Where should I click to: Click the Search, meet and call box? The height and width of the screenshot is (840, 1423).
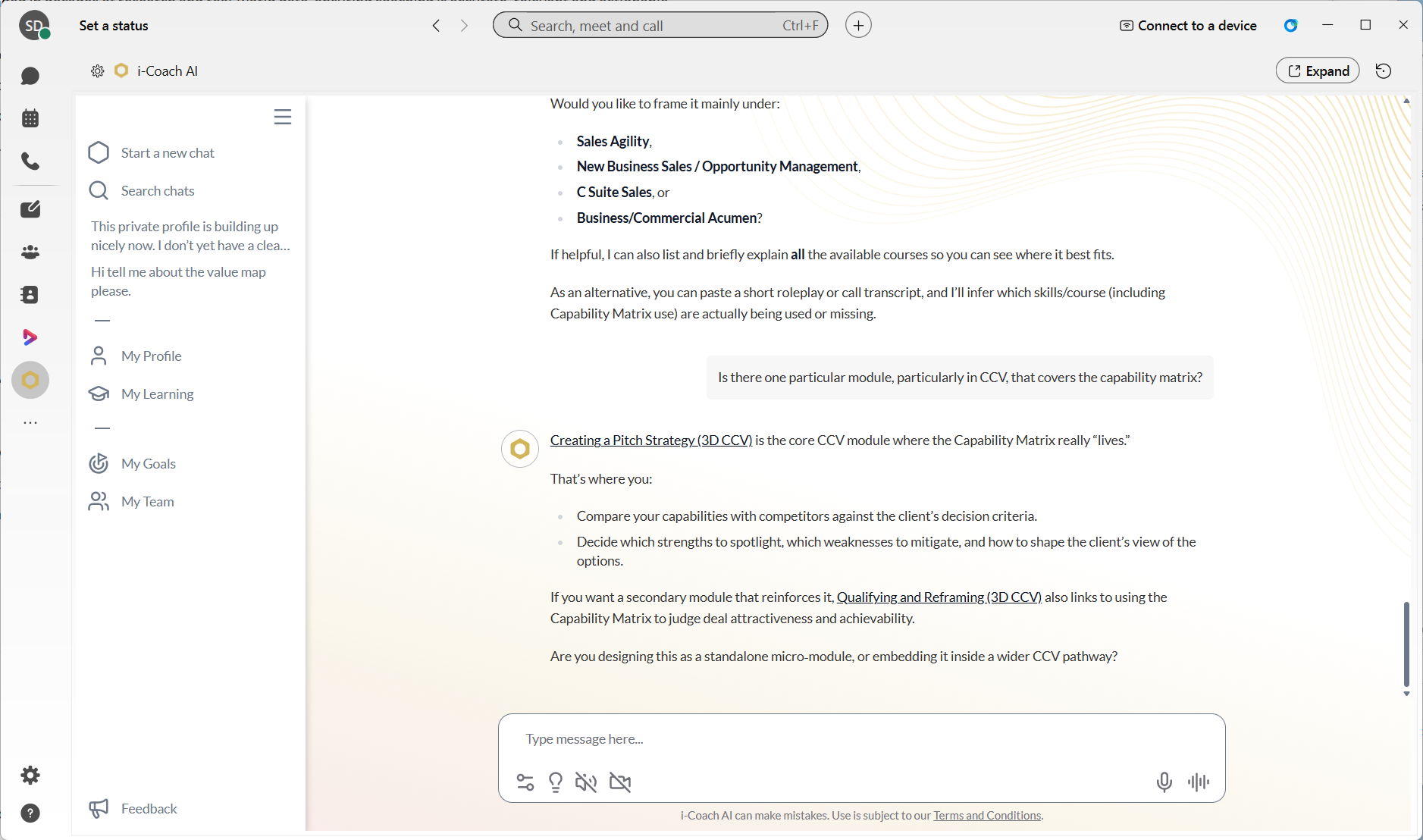[660, 25]
